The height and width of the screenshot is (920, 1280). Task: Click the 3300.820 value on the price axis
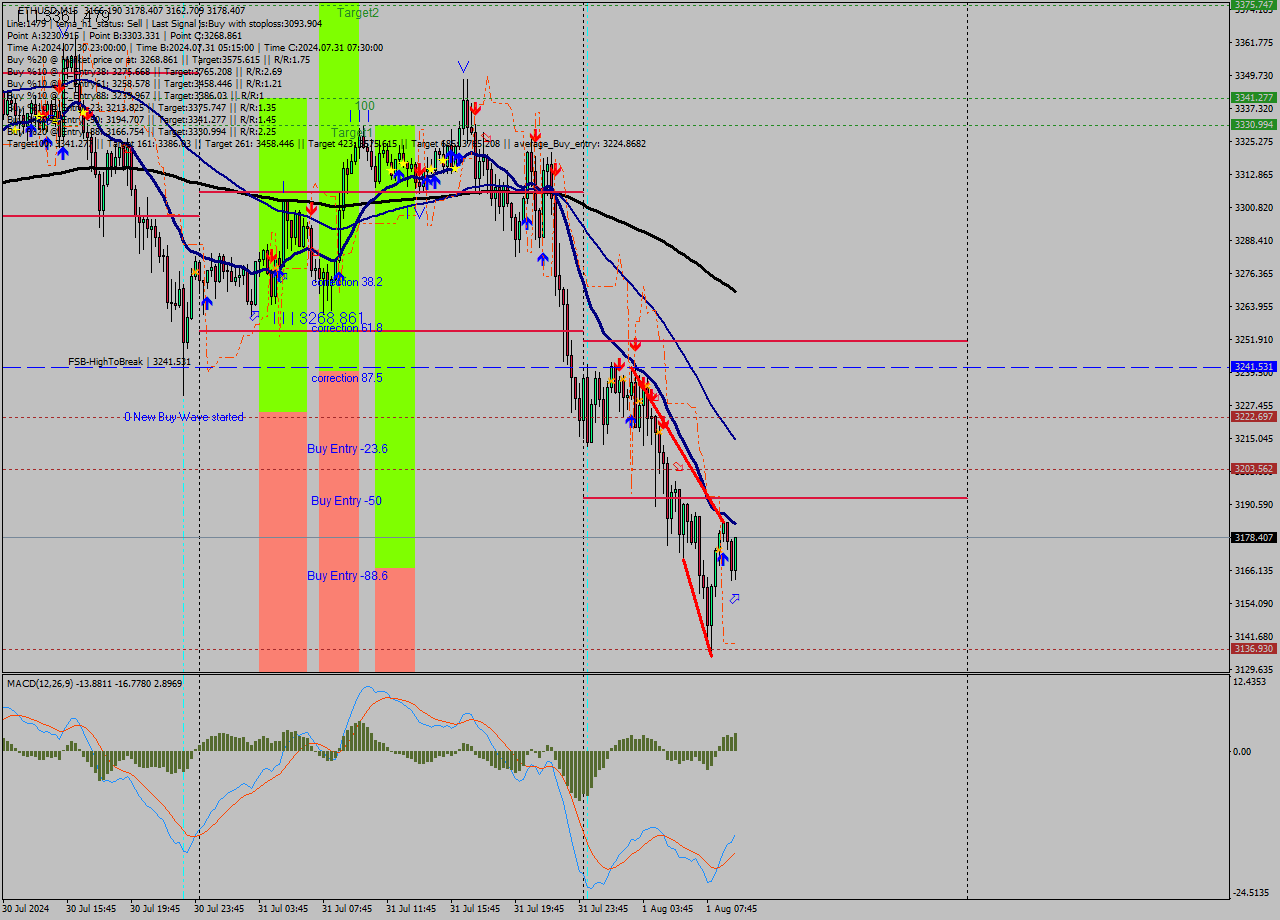(1253, 208)
